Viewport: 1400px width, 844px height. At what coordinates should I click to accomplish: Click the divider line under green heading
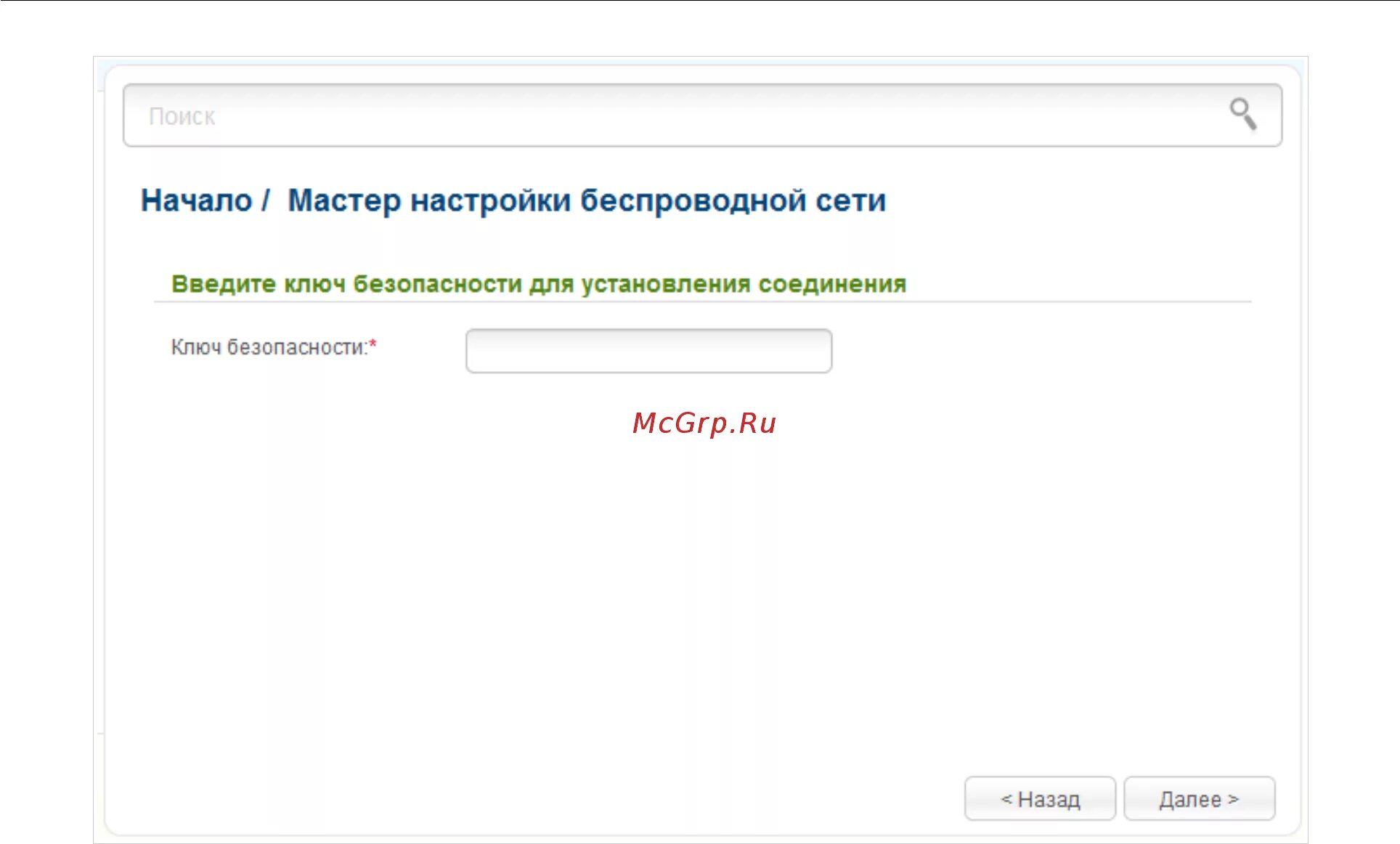pos(701,301)
